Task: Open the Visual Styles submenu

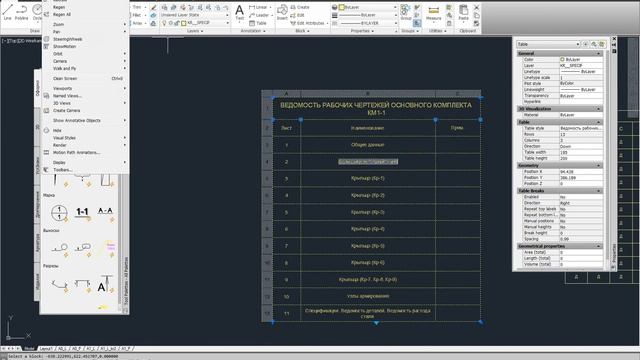Action: [86, 138]
